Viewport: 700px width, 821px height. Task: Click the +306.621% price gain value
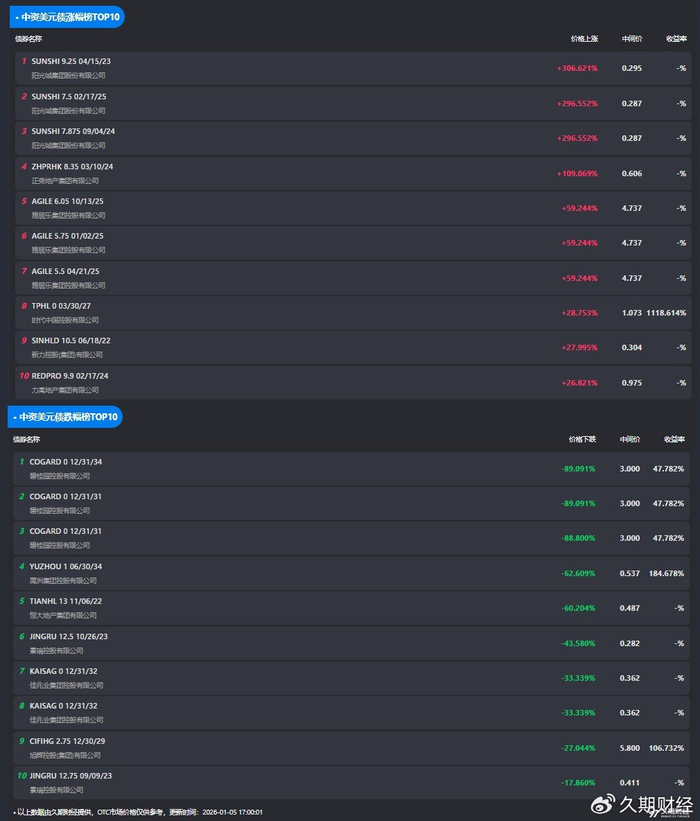point(577,68)
